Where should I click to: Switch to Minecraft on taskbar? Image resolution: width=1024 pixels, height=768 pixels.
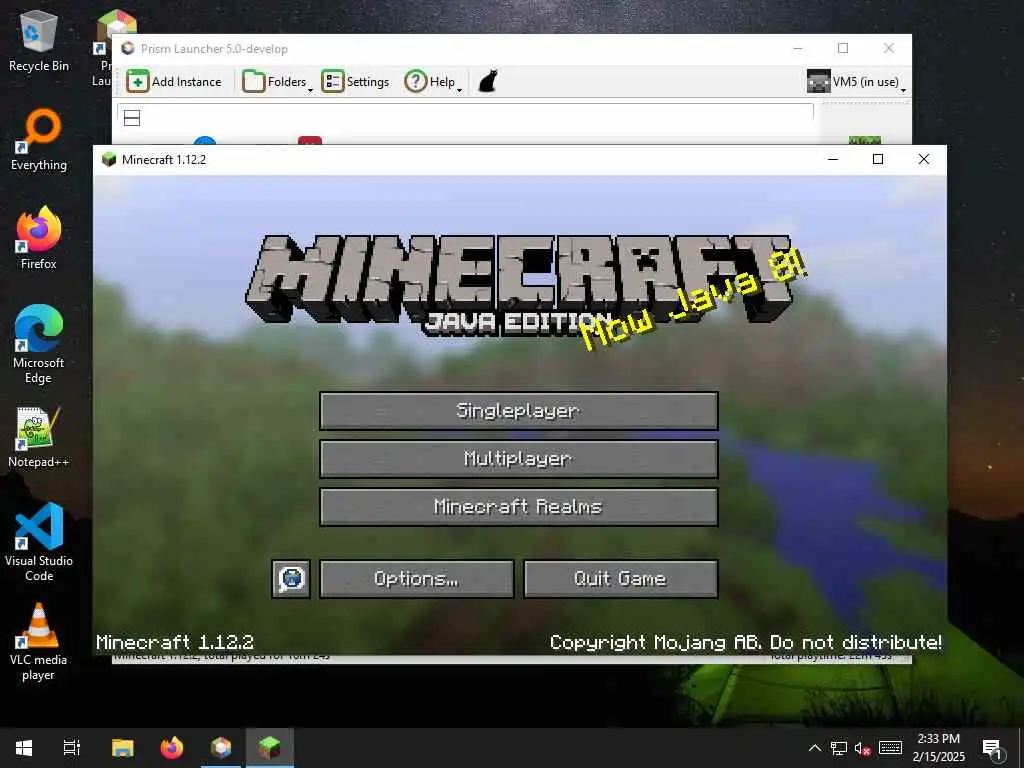pos(270,748)
